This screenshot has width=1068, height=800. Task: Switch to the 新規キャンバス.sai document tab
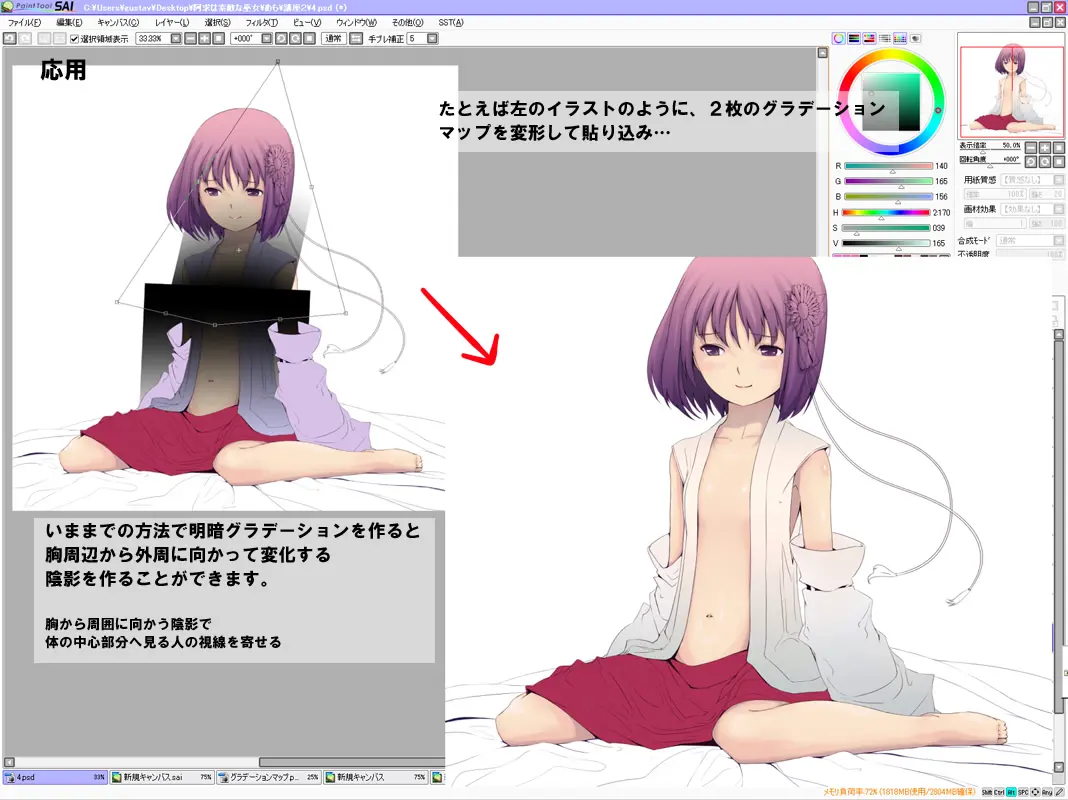[161, 777]
